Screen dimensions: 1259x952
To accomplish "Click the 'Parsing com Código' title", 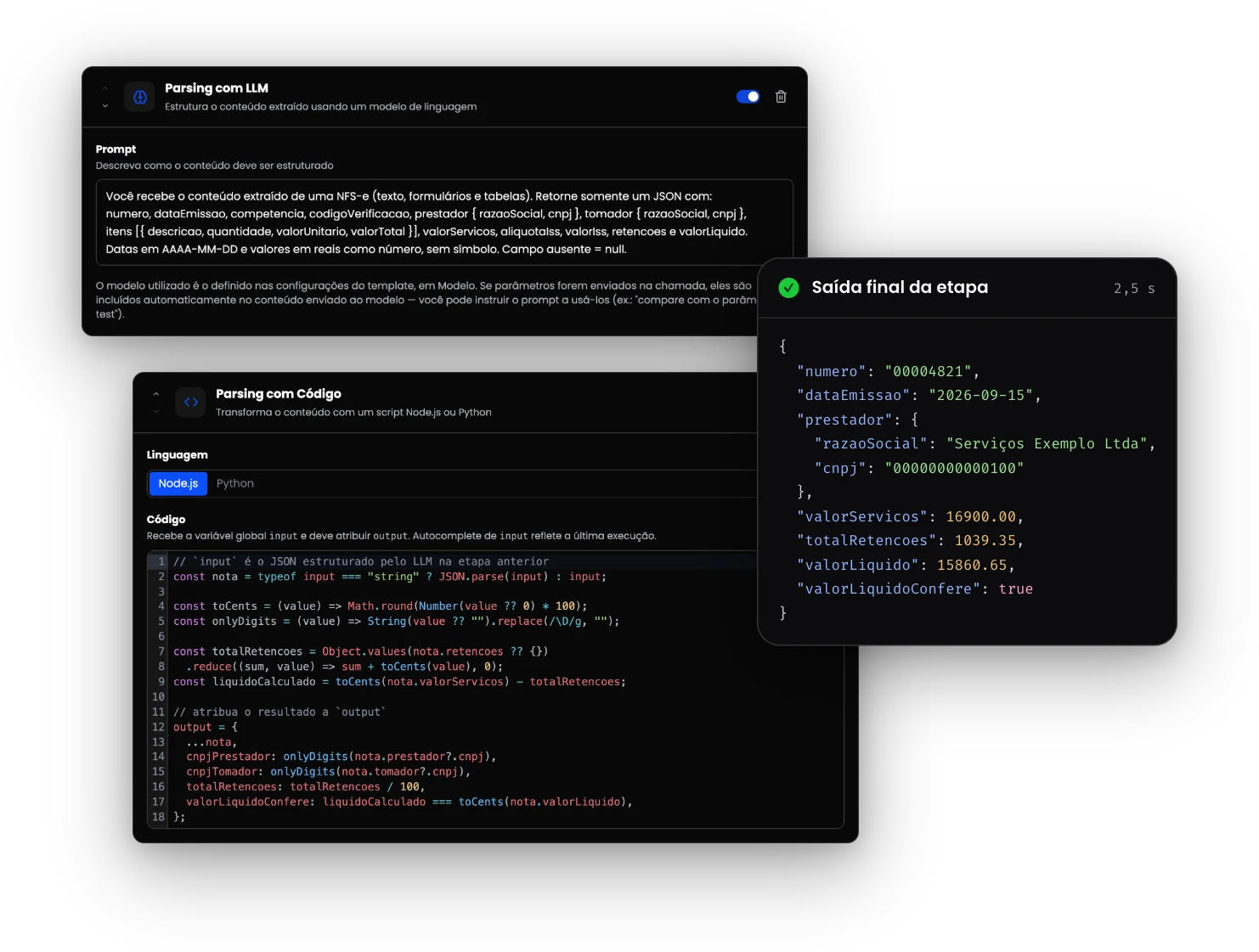I will pos(279,394).
